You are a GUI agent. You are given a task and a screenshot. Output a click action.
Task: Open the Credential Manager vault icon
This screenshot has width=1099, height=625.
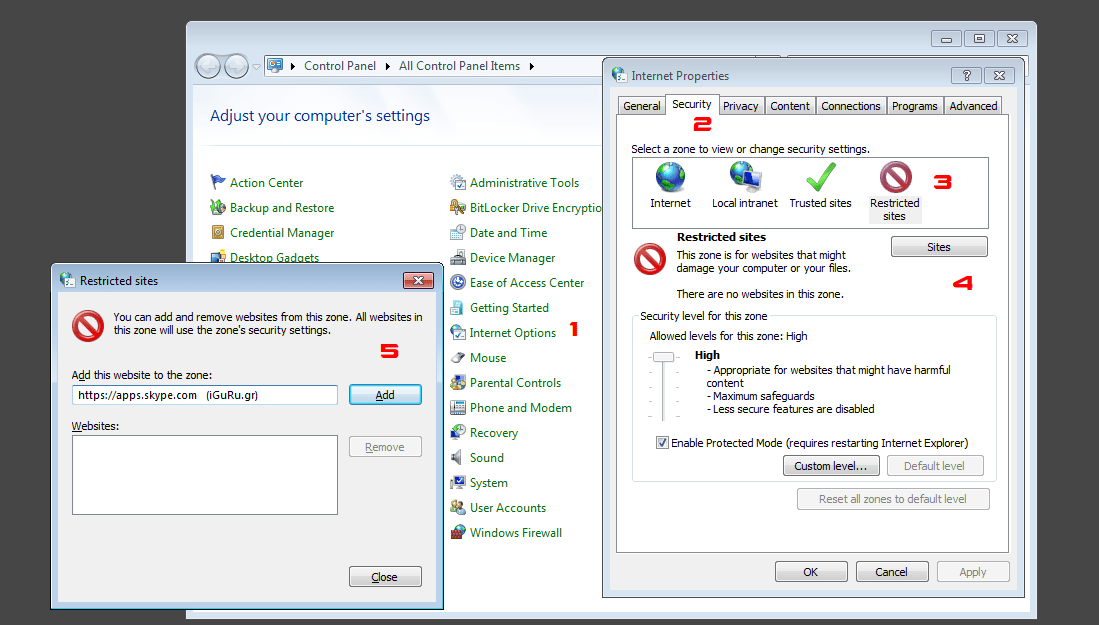coord(218,233)
